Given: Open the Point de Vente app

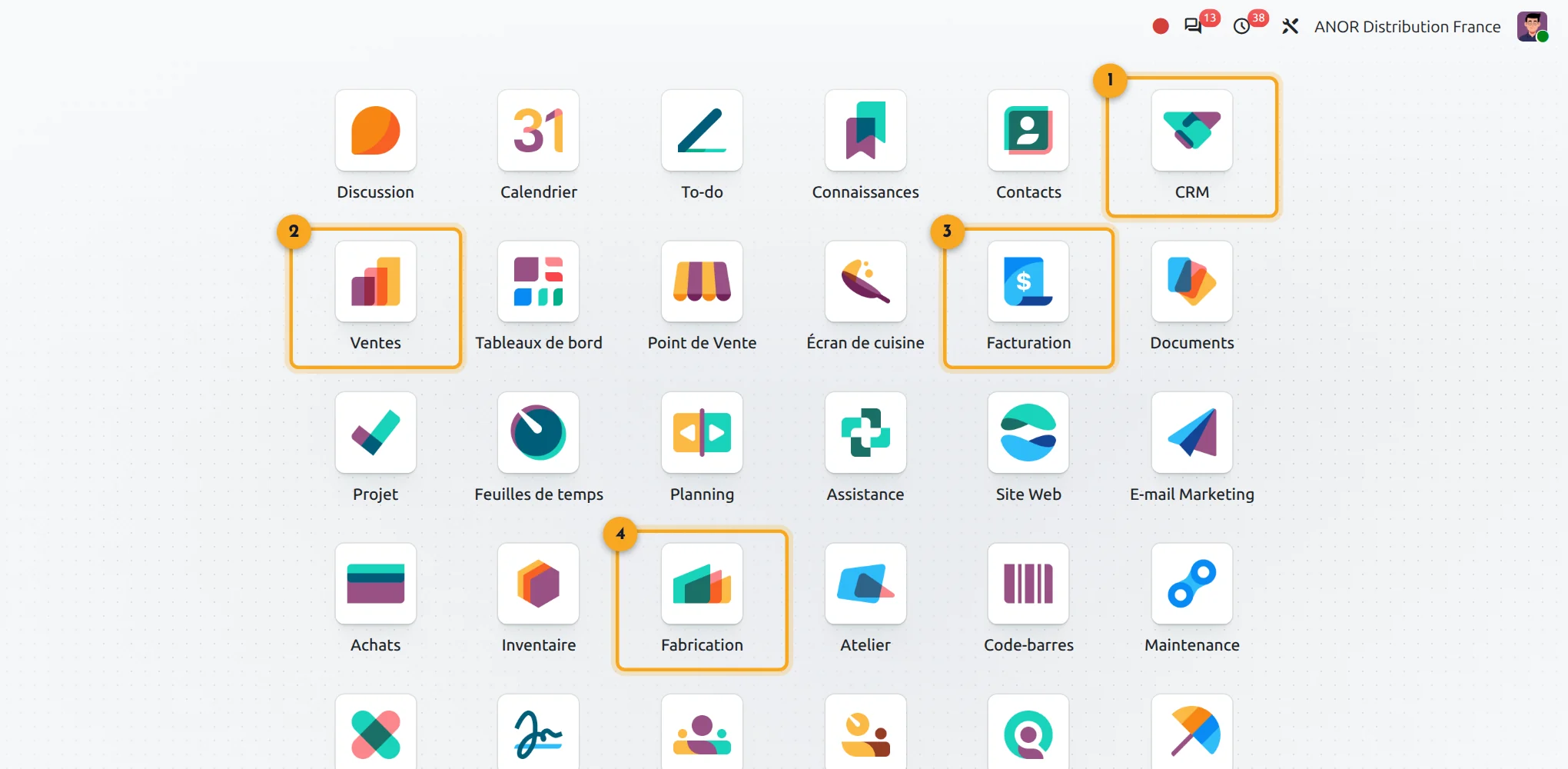Looking at the screenshot, I should [702, 281].
